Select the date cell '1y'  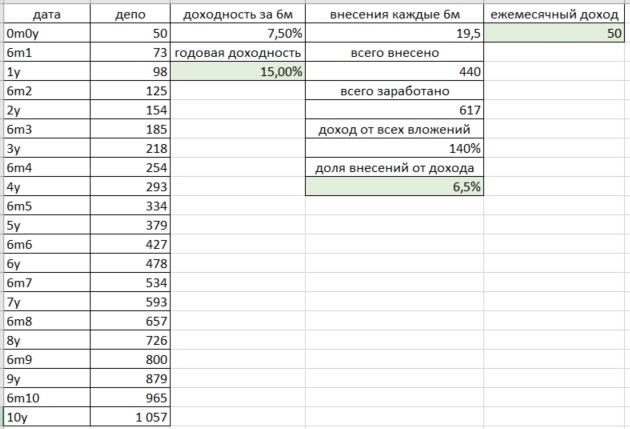click(x=47, y=72)
